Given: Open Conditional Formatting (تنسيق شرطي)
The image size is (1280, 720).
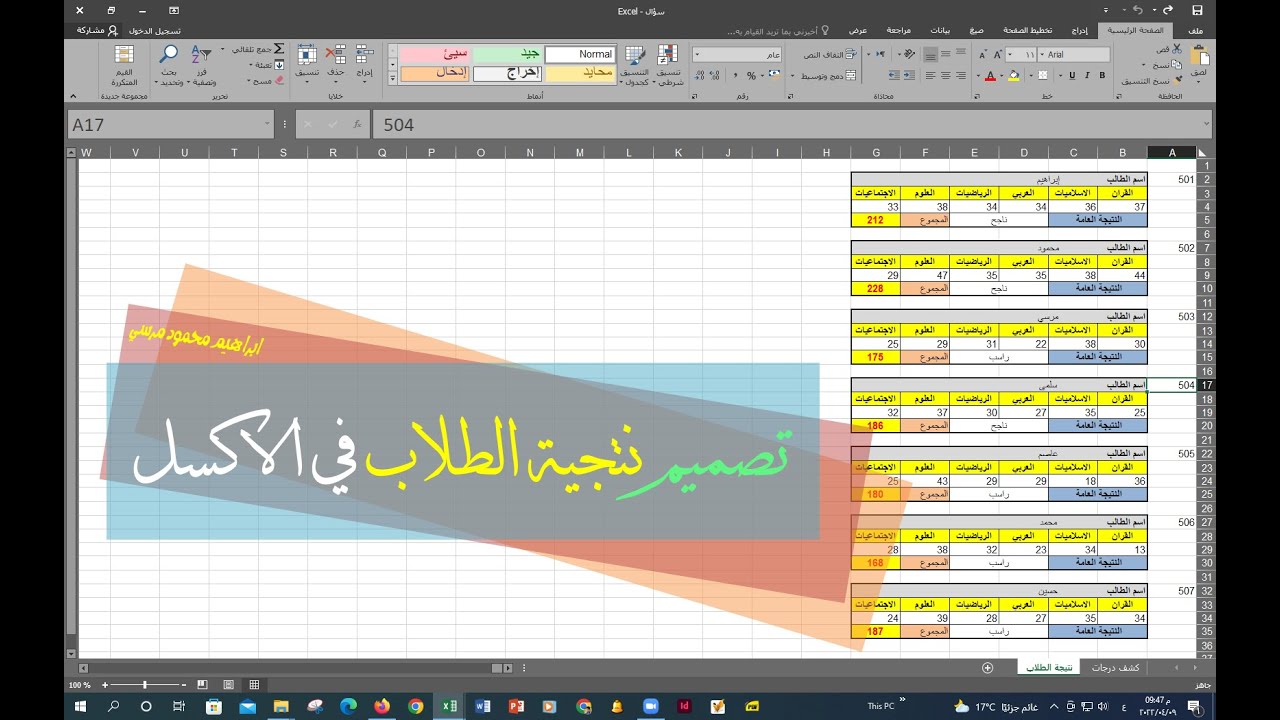Looking at the screenshot, I should [670, 65].
